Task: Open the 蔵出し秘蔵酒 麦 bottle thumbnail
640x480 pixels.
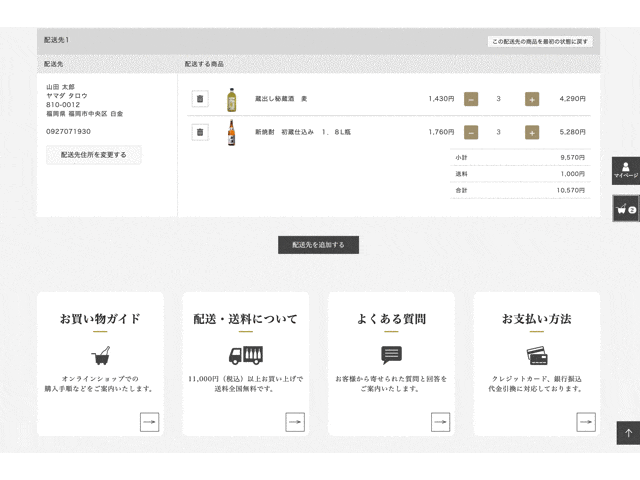Action: pyautogui.click(x=232, y=99)
